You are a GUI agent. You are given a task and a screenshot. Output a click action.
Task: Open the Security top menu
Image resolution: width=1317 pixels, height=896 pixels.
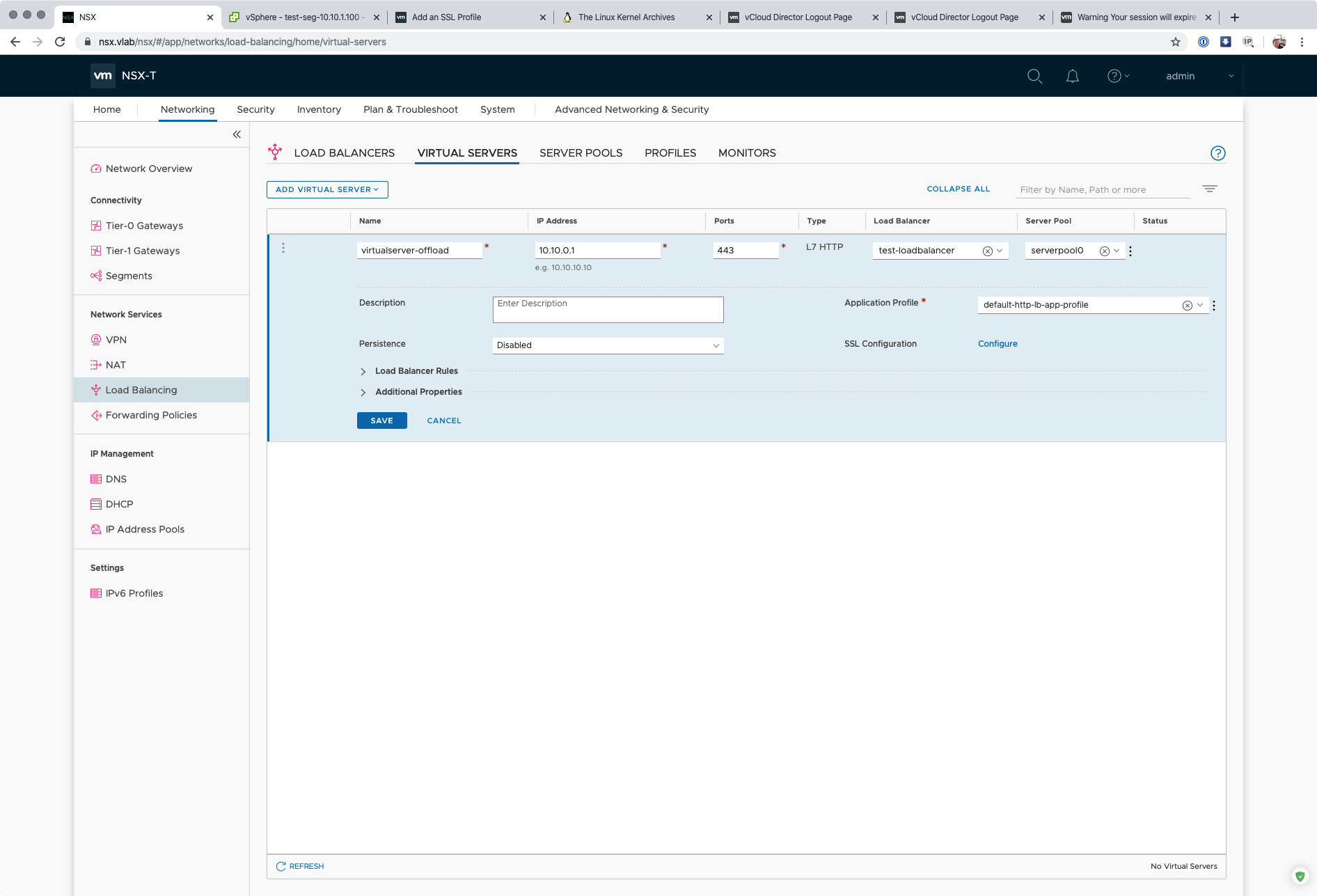coord(255,109)
